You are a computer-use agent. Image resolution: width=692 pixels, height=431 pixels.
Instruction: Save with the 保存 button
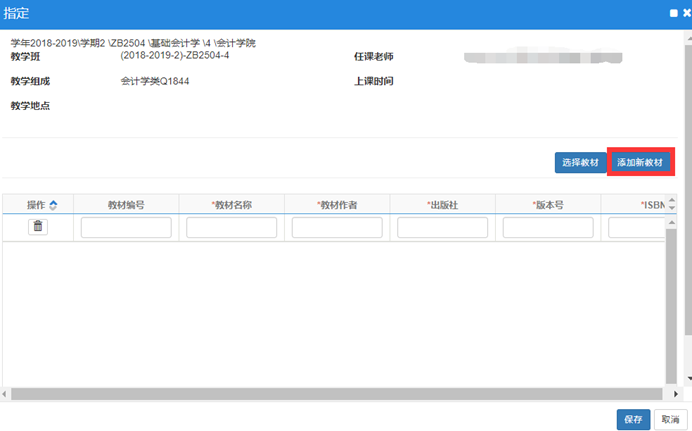pos(633,419)
